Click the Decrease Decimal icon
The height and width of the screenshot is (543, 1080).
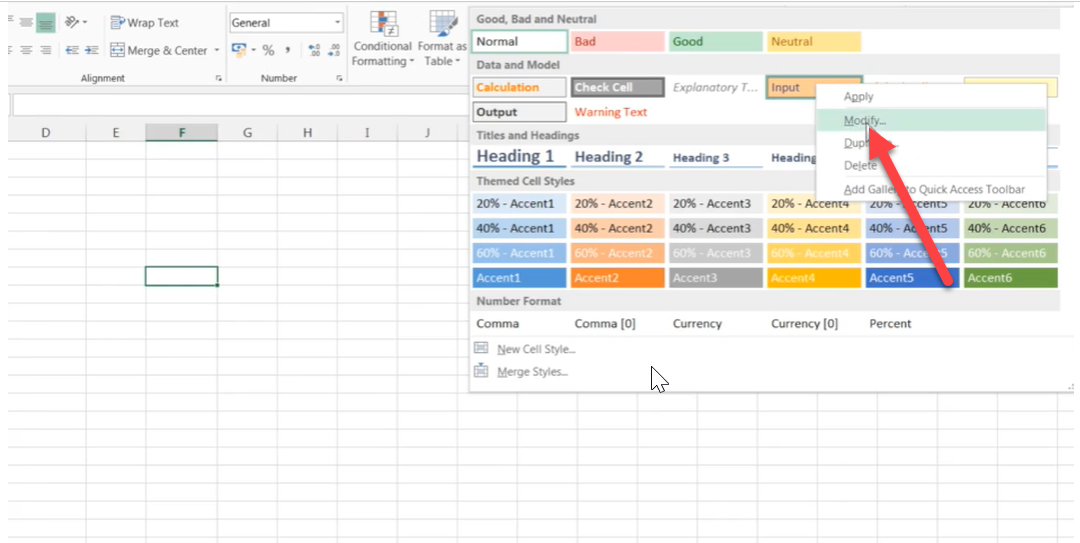click(334, 50)
